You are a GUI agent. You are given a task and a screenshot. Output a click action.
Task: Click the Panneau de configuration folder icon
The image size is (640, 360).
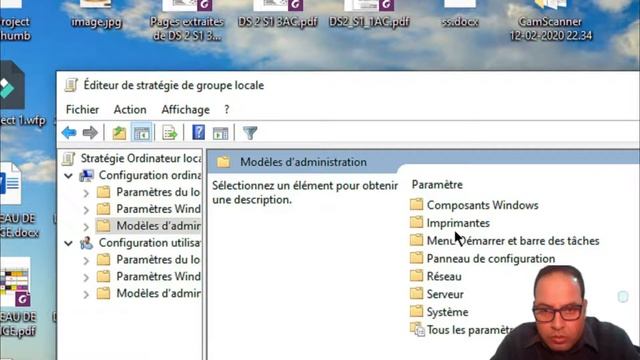coord(416,258)
